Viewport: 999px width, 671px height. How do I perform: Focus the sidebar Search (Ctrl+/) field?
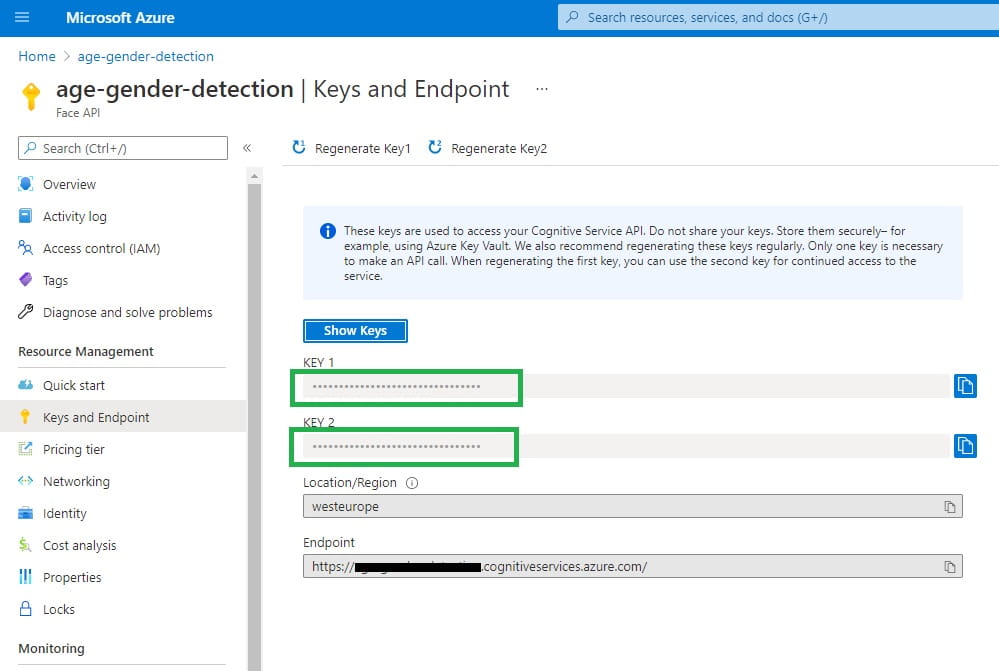(x=123, y=148)
